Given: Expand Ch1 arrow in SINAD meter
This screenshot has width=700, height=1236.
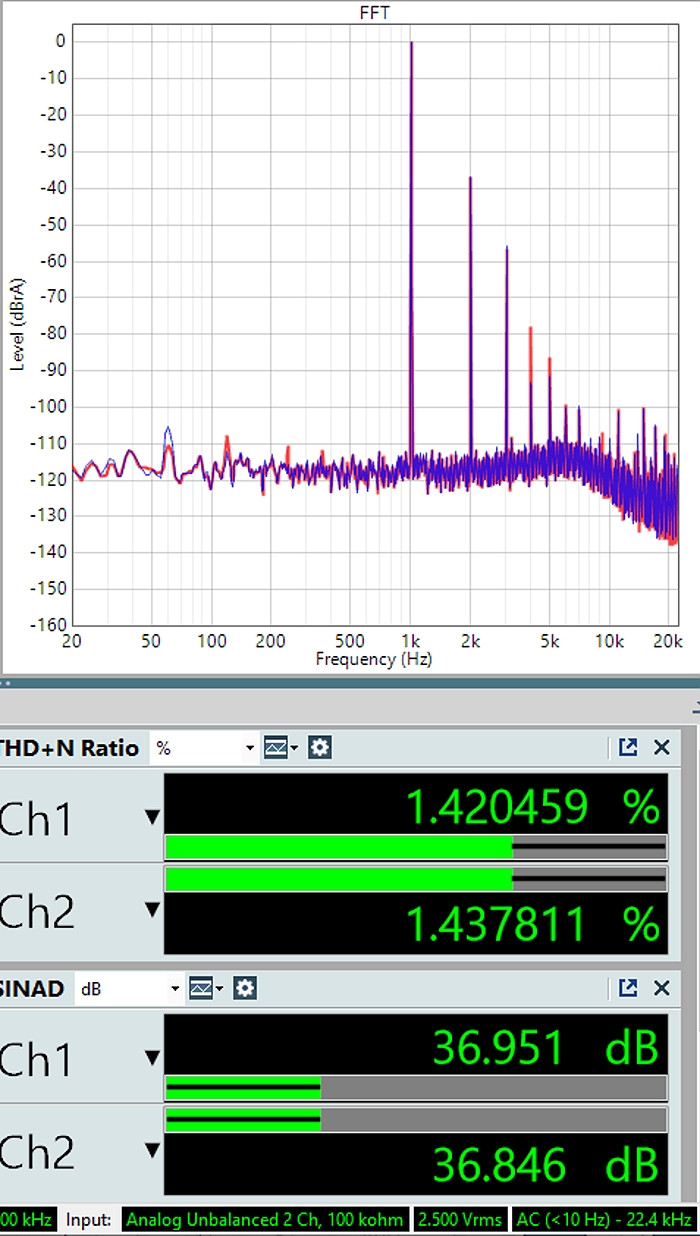Looking at the screenshot, I should tap(152, 1058).
